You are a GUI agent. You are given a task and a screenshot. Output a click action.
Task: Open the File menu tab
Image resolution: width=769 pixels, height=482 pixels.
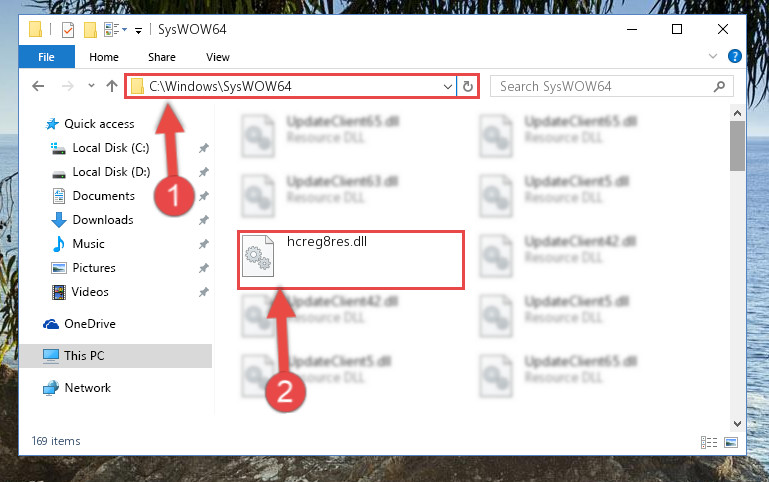click(x=47, y=57)
